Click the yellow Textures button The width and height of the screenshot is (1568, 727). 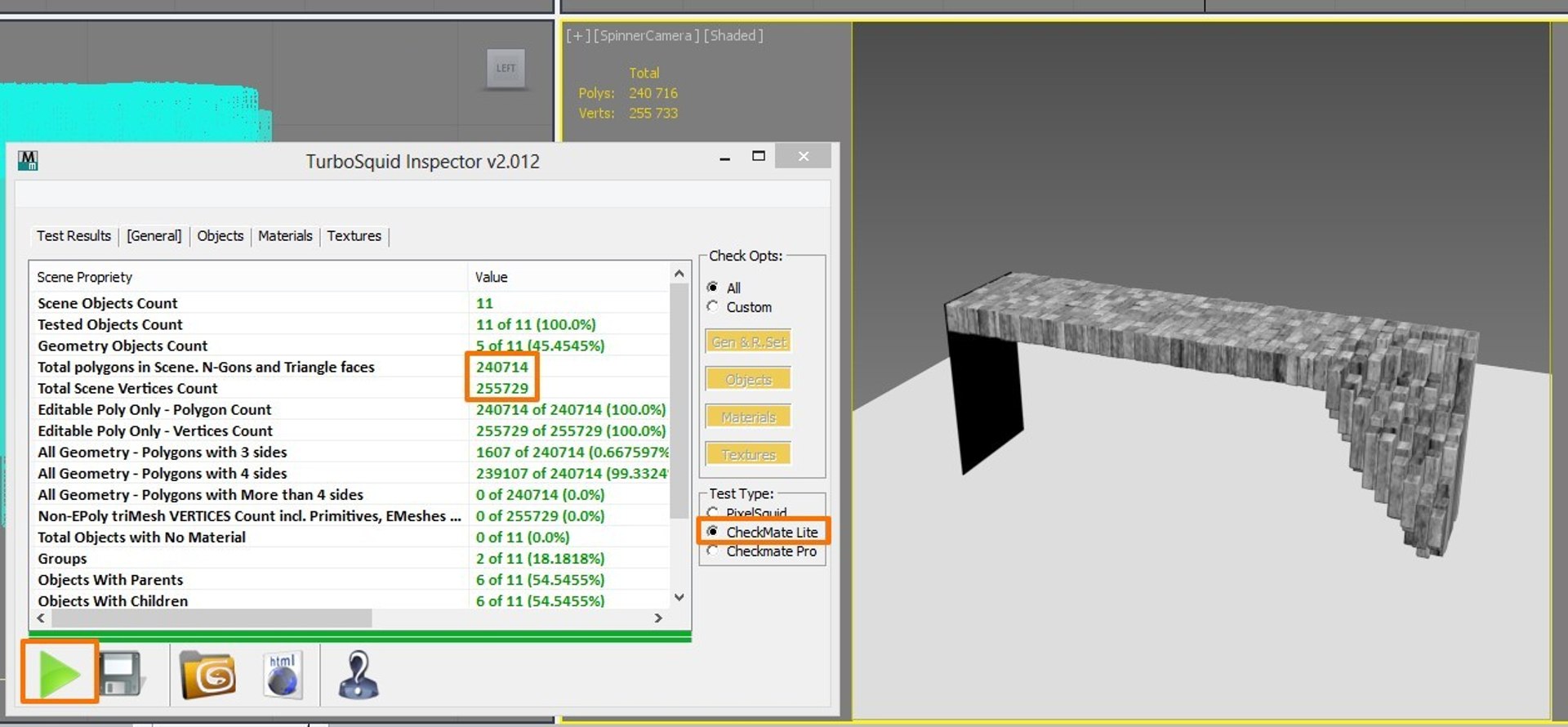[x=748, y=455]
